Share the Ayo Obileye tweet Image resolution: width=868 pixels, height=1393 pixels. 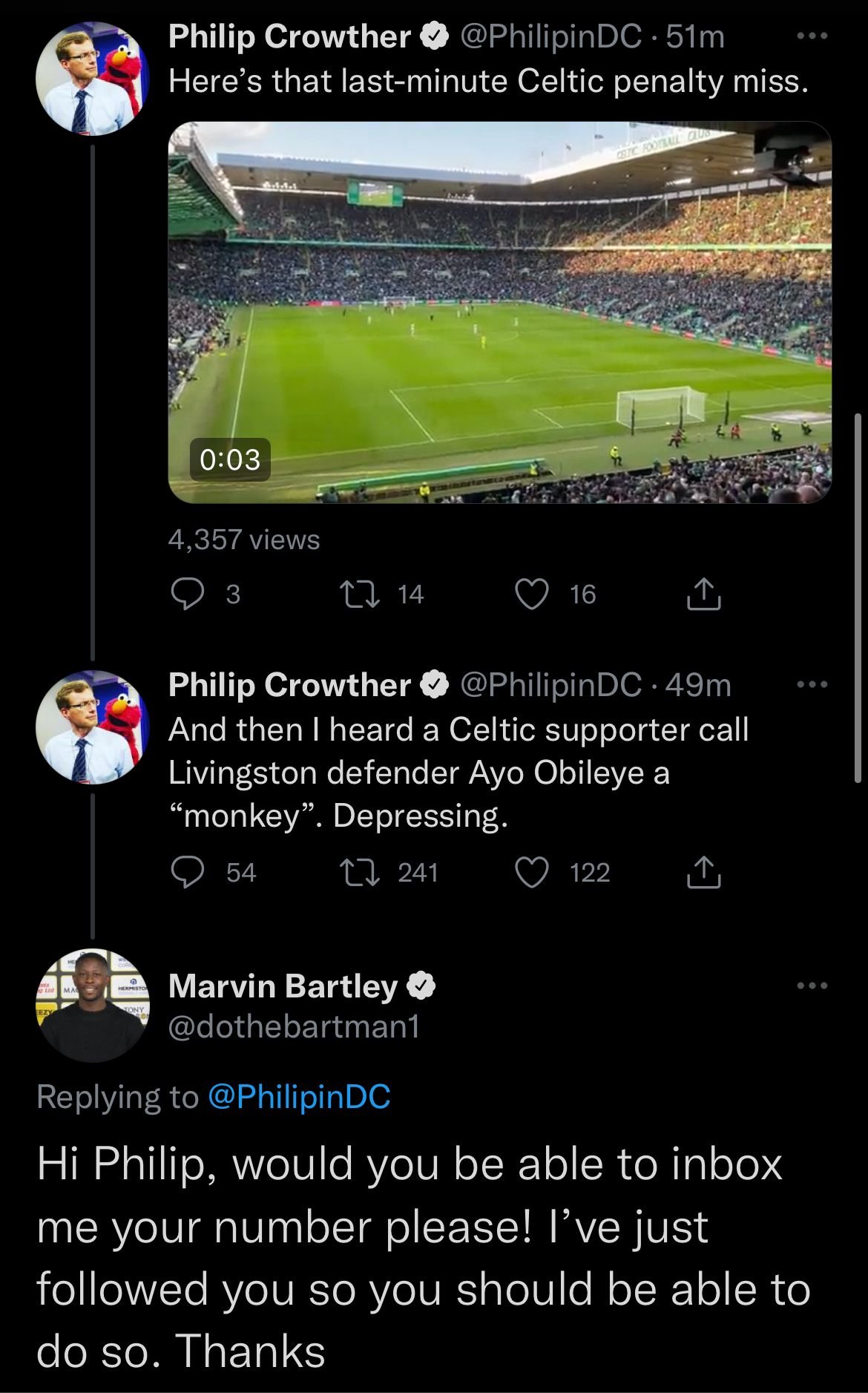point(703,872)
